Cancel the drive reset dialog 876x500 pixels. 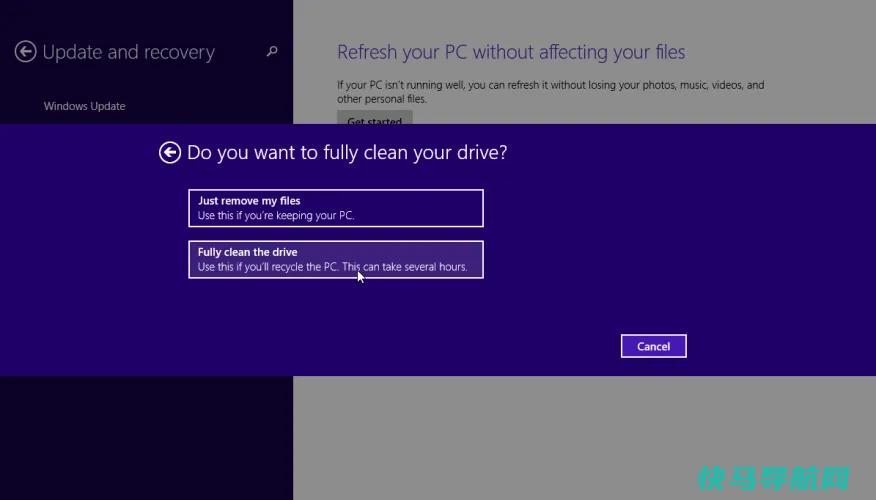pyautogui.click(x=654, y=346)
